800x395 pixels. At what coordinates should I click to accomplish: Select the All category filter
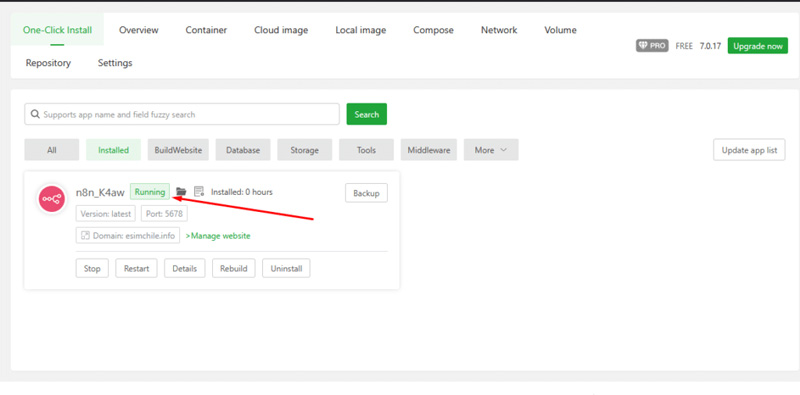52,150
